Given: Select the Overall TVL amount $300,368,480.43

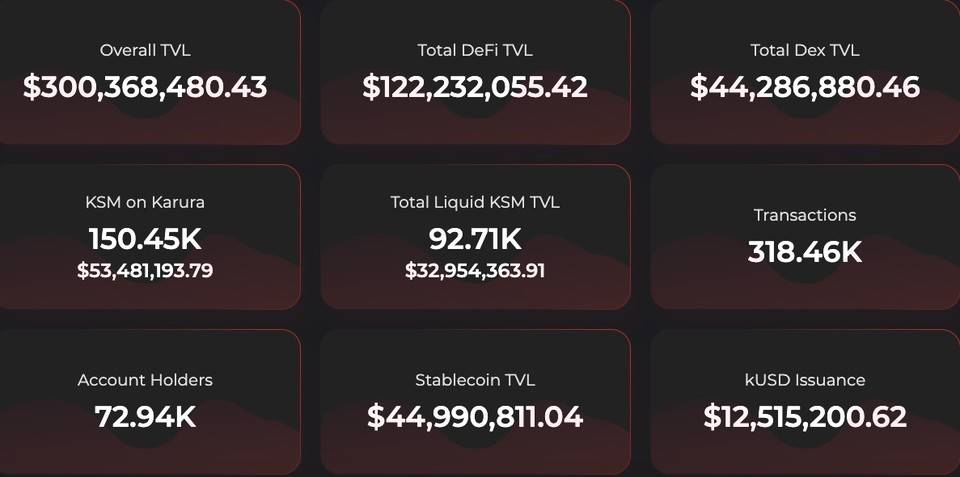Looking at the screenshot, I should 145,87.
